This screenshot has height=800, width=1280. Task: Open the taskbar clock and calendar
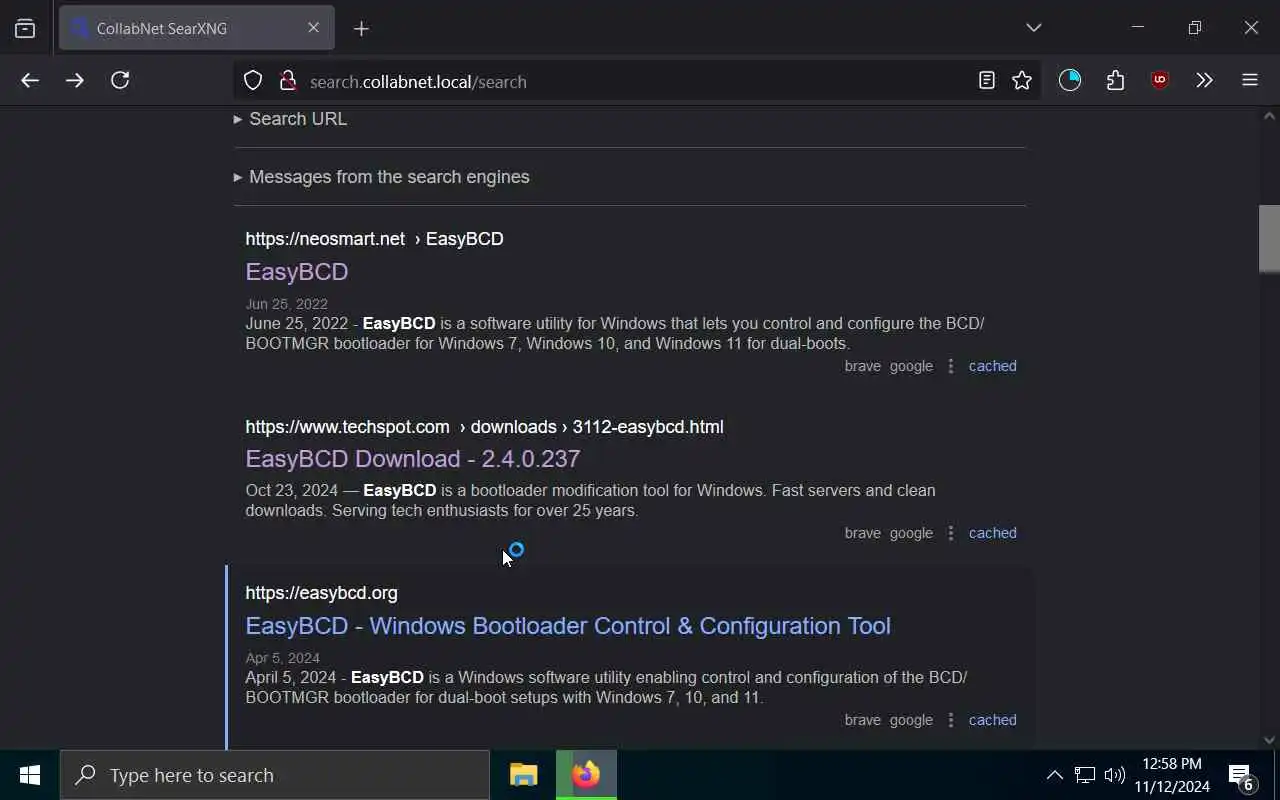(x=1172, y=775)
